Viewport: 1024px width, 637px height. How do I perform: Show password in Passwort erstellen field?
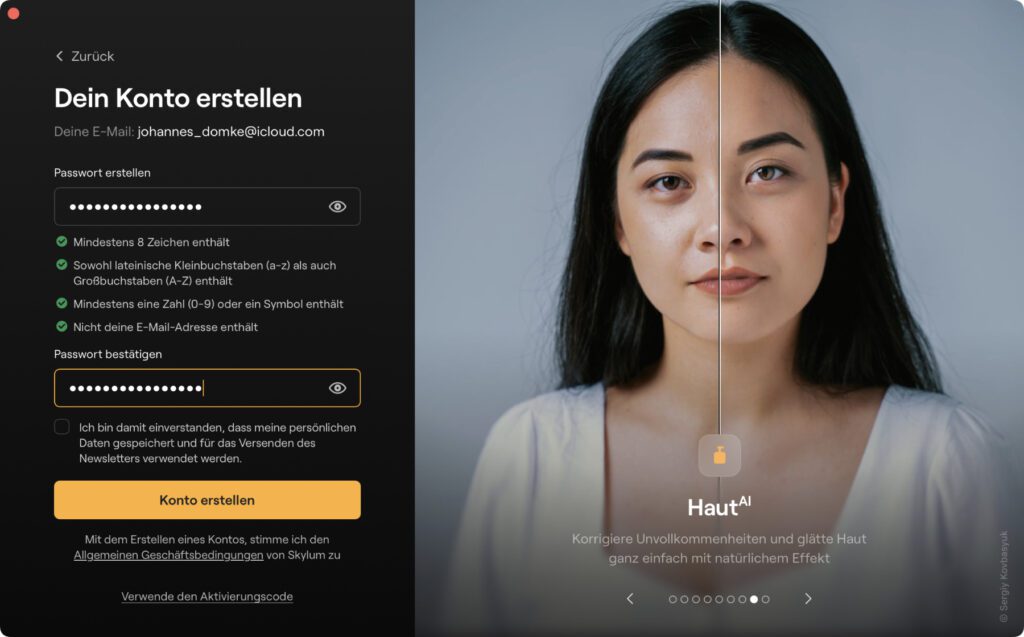(337, 206)
